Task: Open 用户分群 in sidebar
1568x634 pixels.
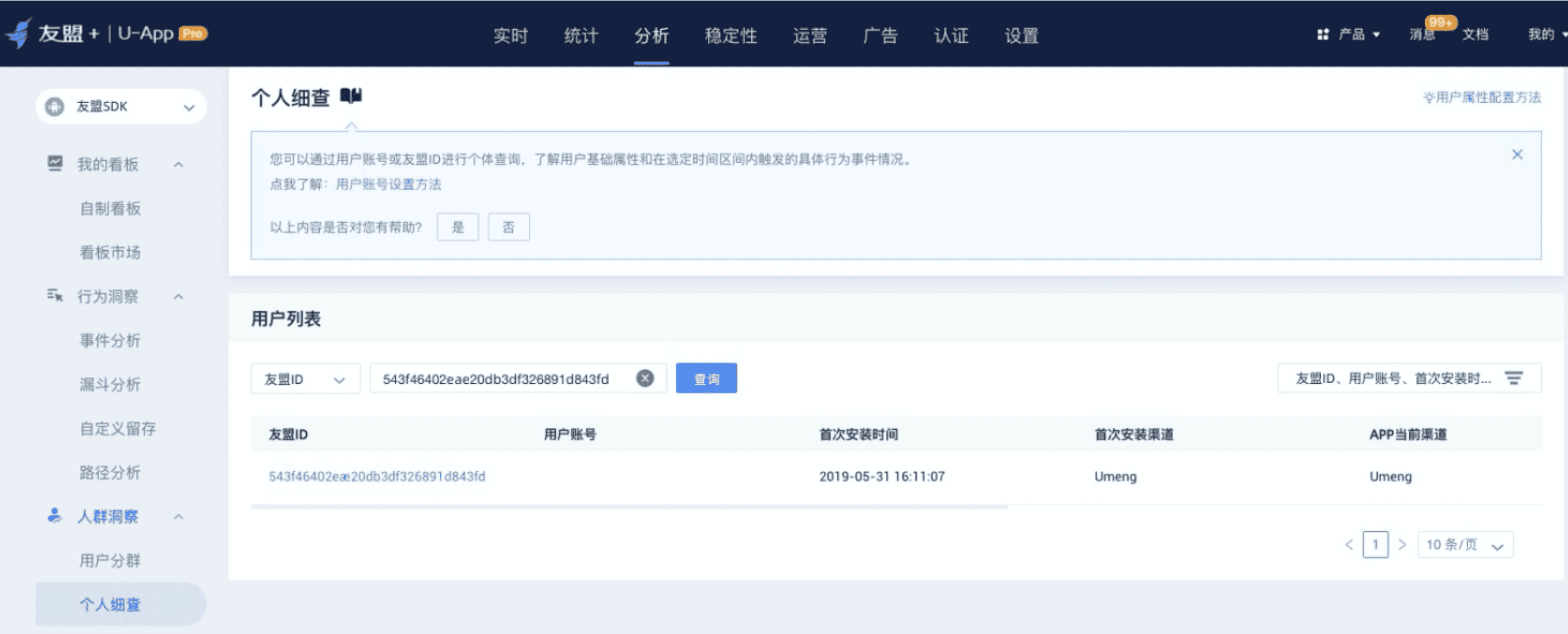Action: (110, 561)
